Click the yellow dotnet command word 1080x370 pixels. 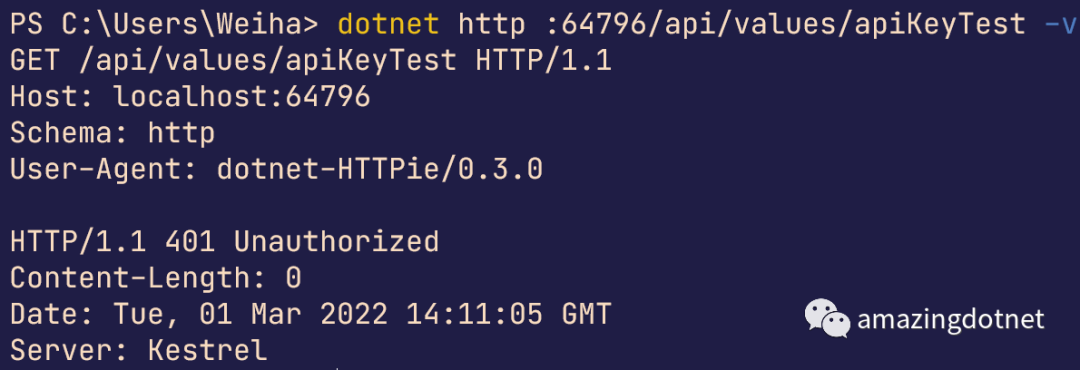388,25
